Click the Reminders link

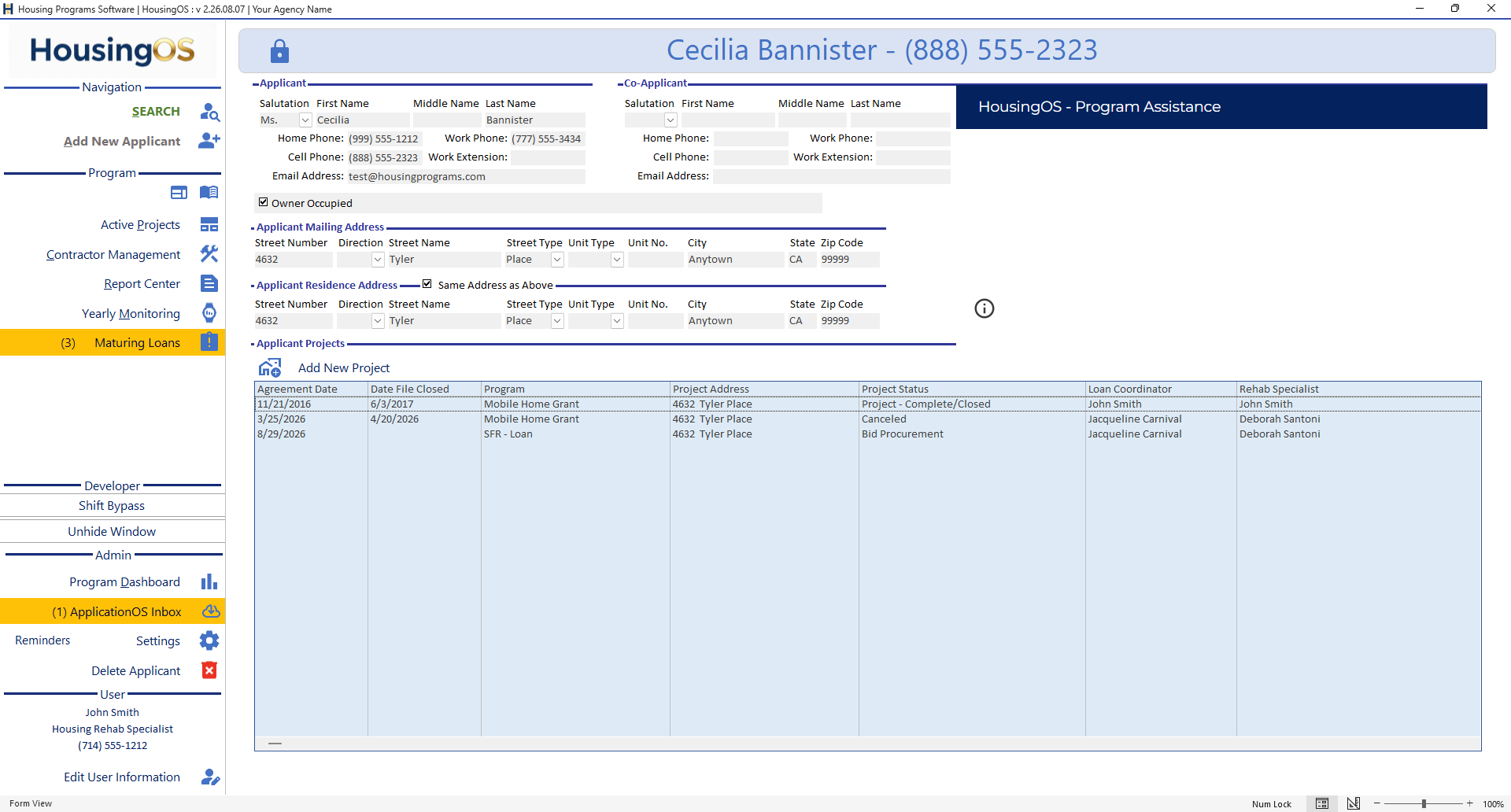pos(42,640)
